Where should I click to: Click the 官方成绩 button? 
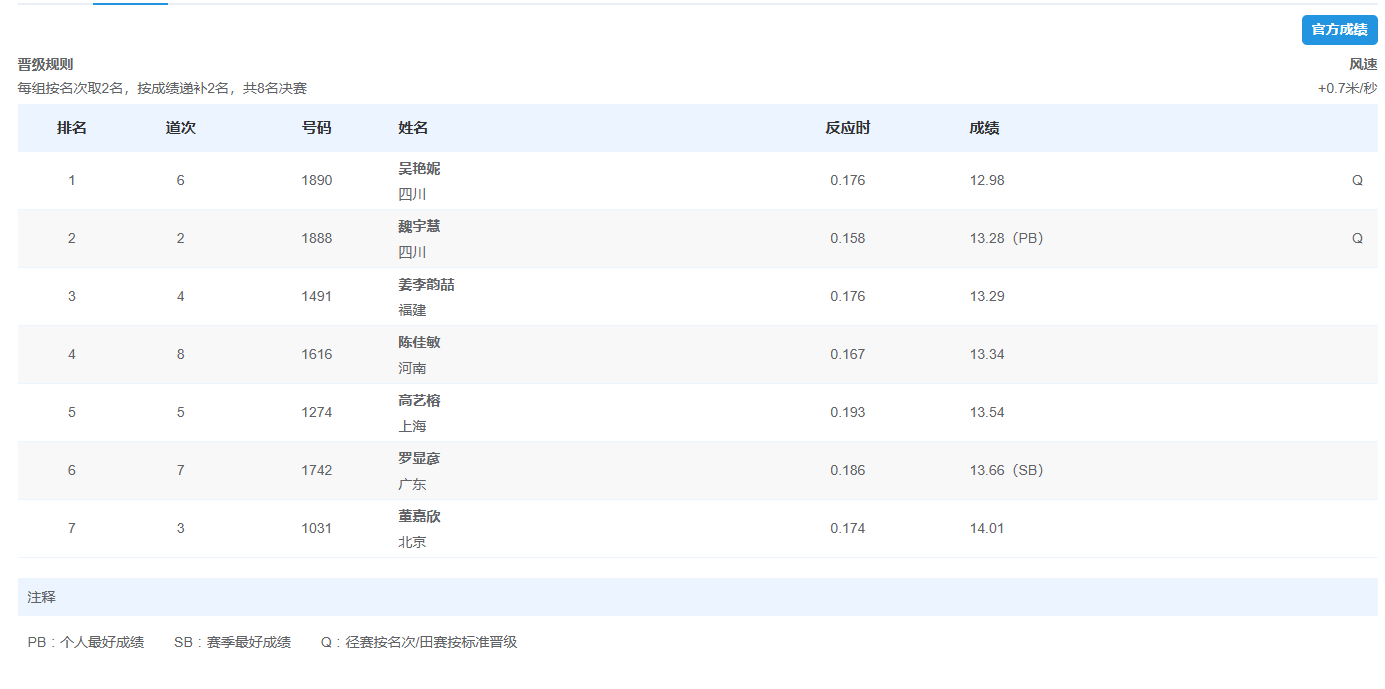pos(1339,30)
